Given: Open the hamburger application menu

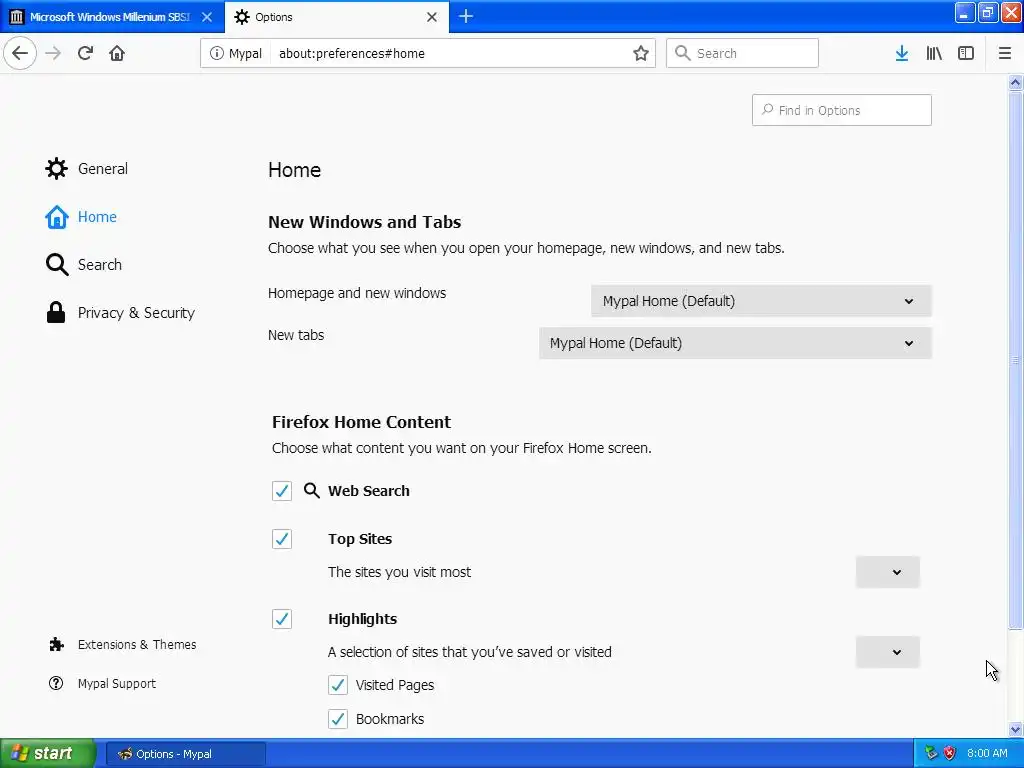Looking at the screenshot, I should coord(1005,53).
